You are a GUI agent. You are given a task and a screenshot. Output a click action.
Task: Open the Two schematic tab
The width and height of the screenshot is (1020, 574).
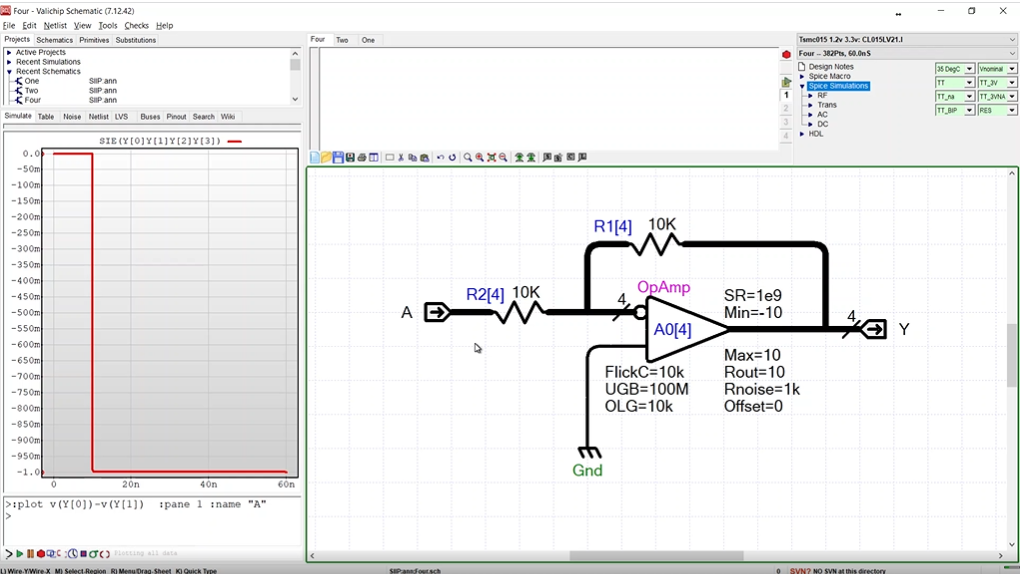pos(342,40)
